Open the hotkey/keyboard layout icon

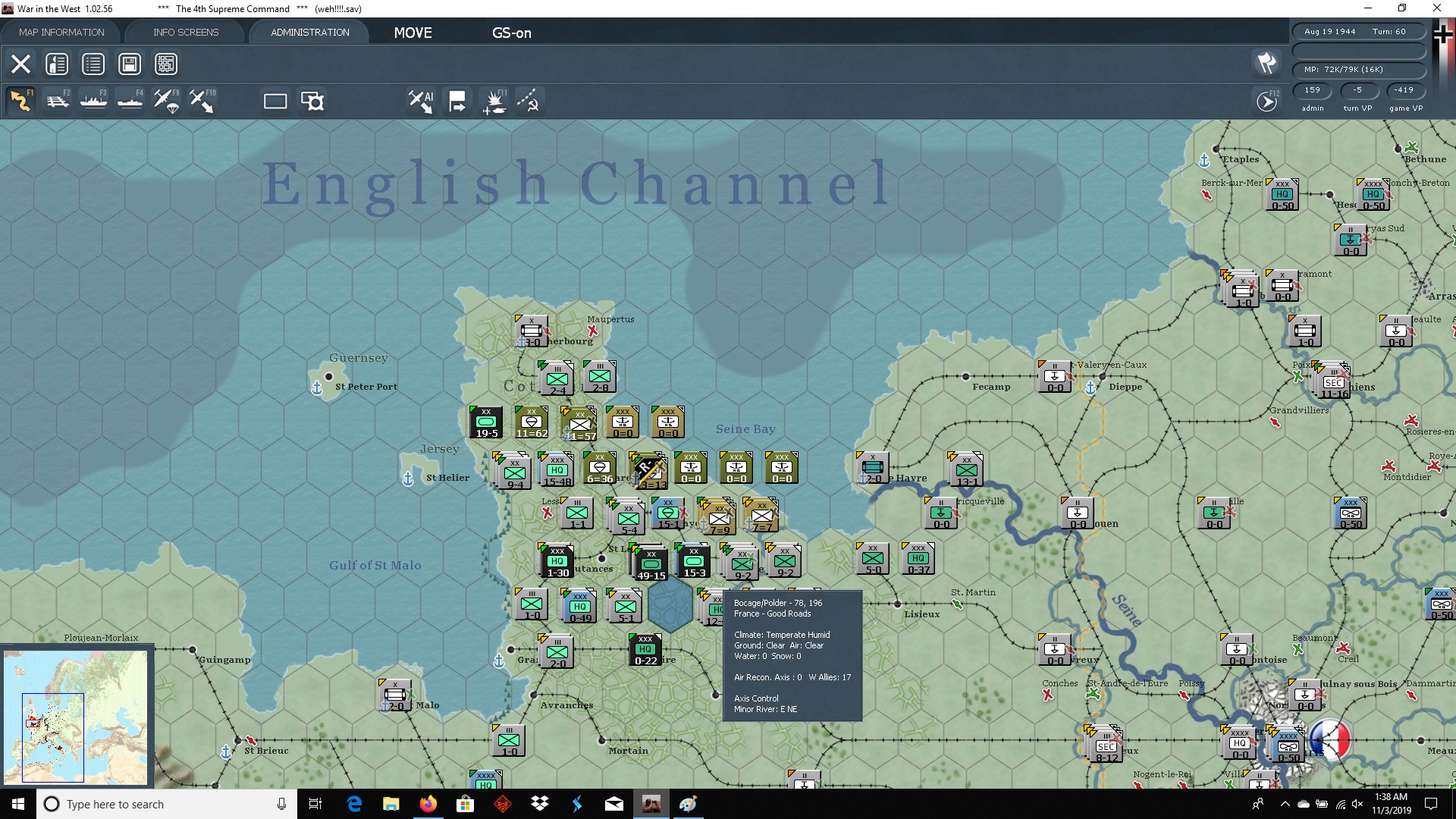point(166,64)
